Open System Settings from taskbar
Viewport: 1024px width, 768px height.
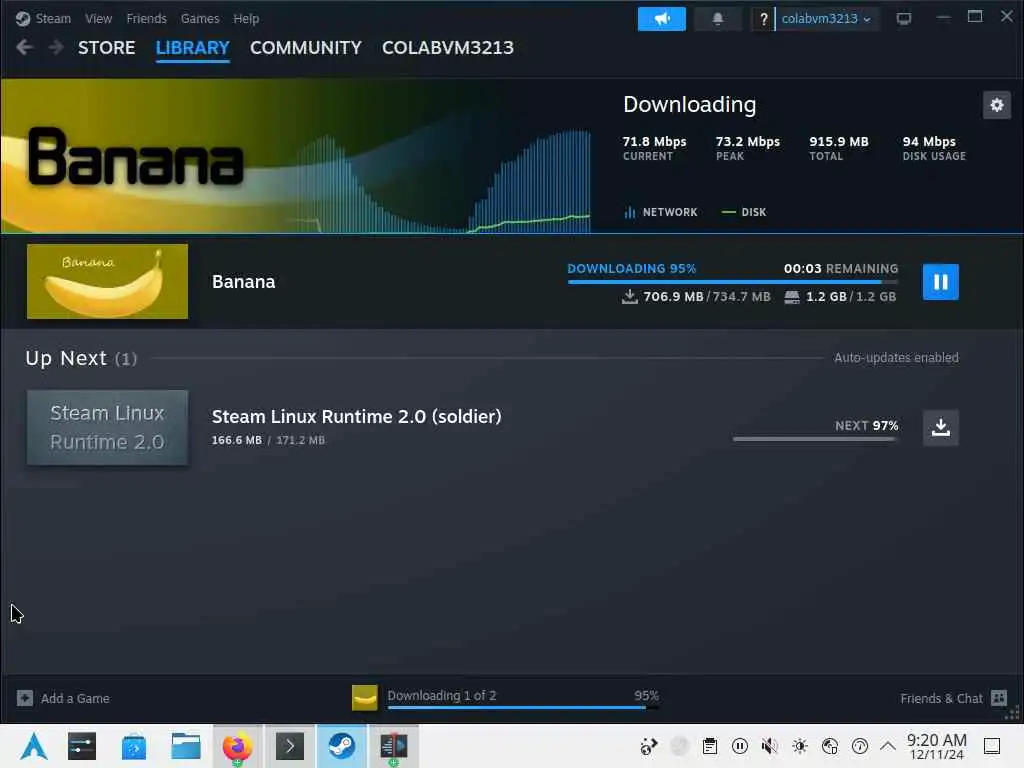82,746
